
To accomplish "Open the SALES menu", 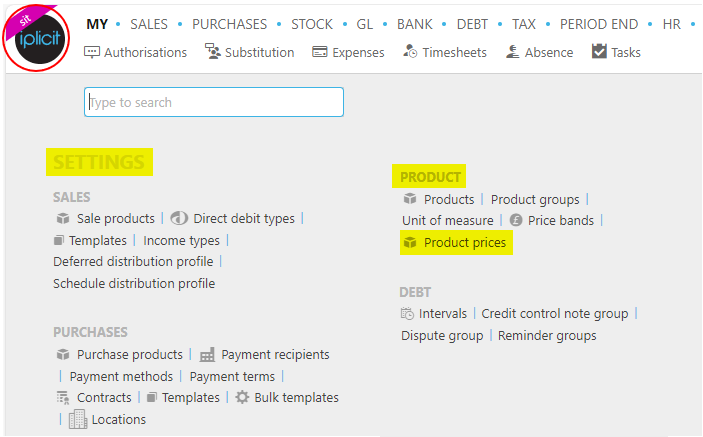I will [149, 24].
